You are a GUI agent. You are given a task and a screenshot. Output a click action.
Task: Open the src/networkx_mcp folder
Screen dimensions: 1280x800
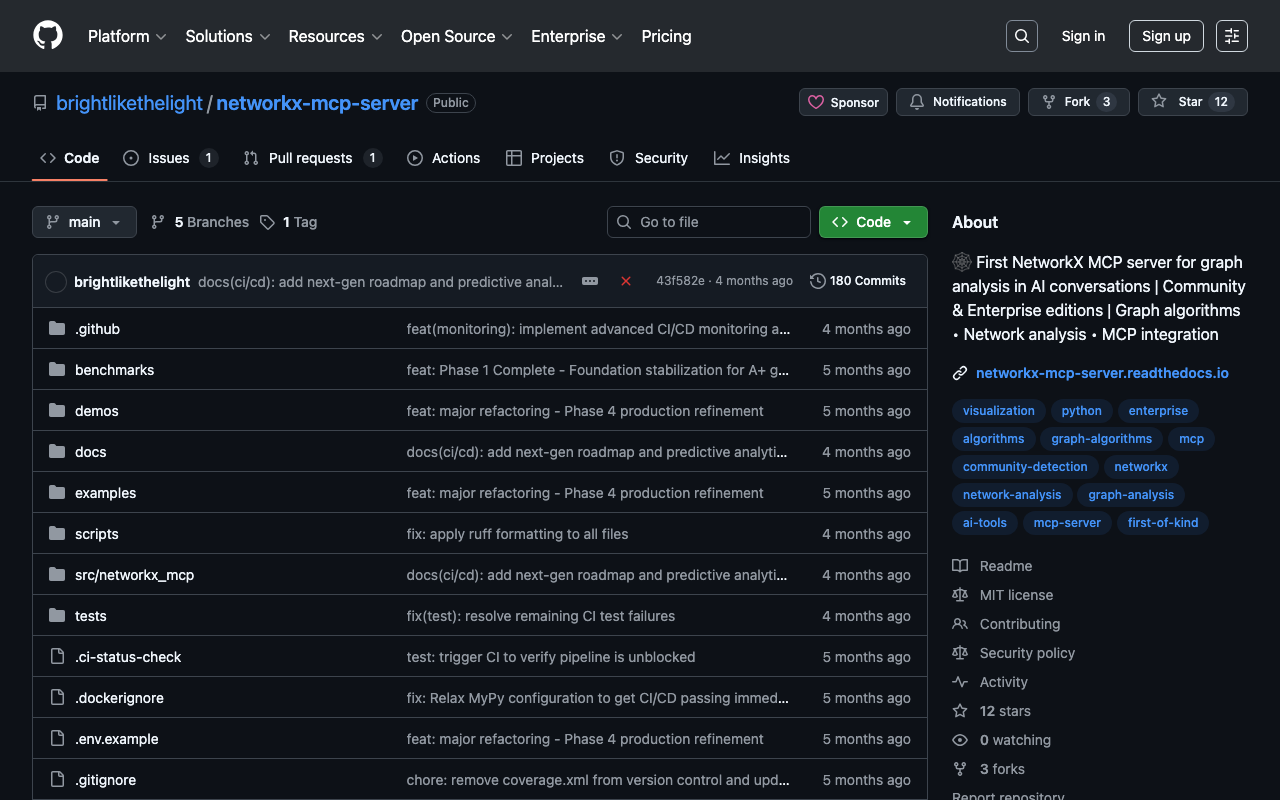tap(134, 575)
